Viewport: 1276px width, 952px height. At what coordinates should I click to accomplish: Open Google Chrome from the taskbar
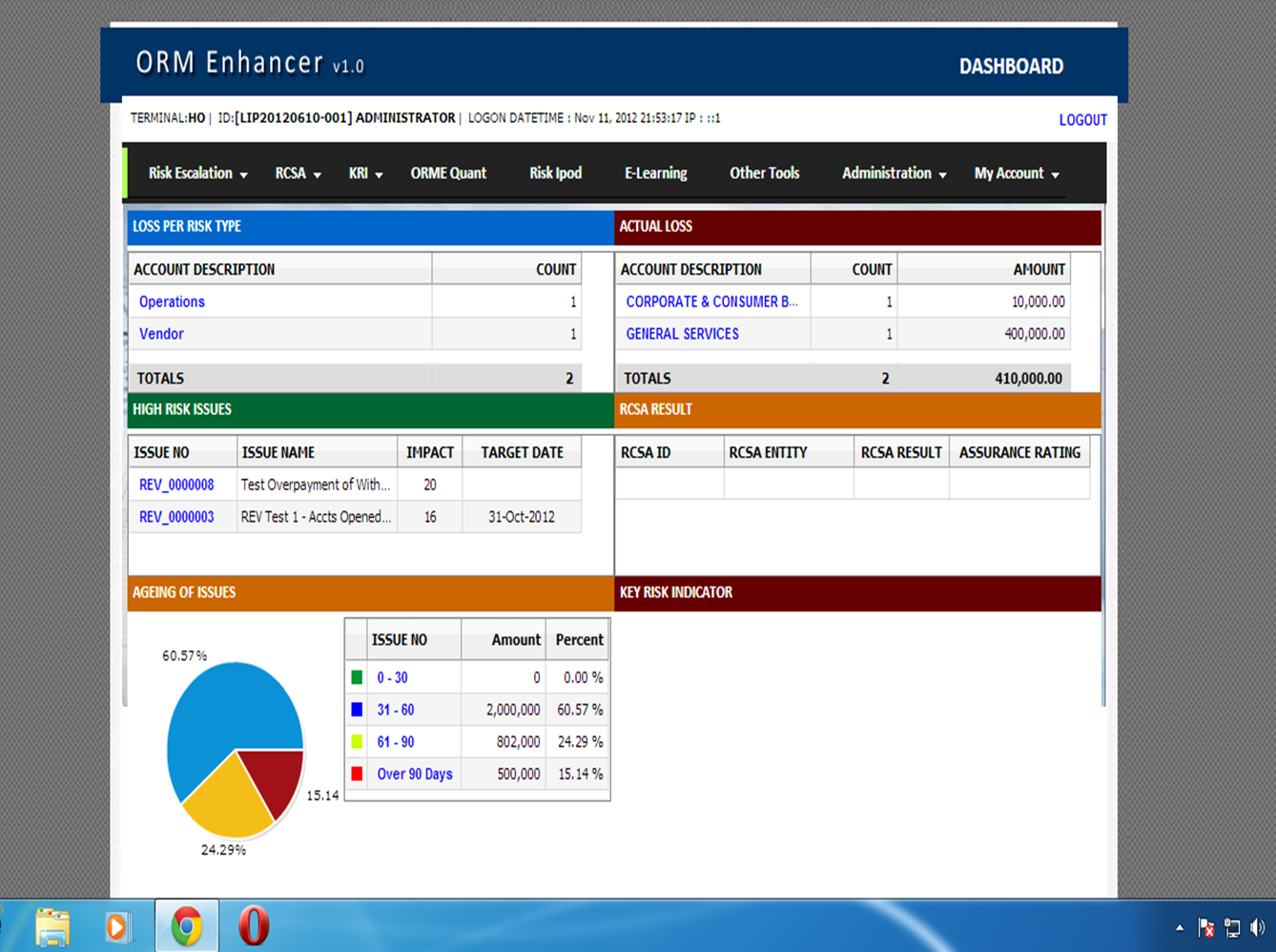point(187,925)
